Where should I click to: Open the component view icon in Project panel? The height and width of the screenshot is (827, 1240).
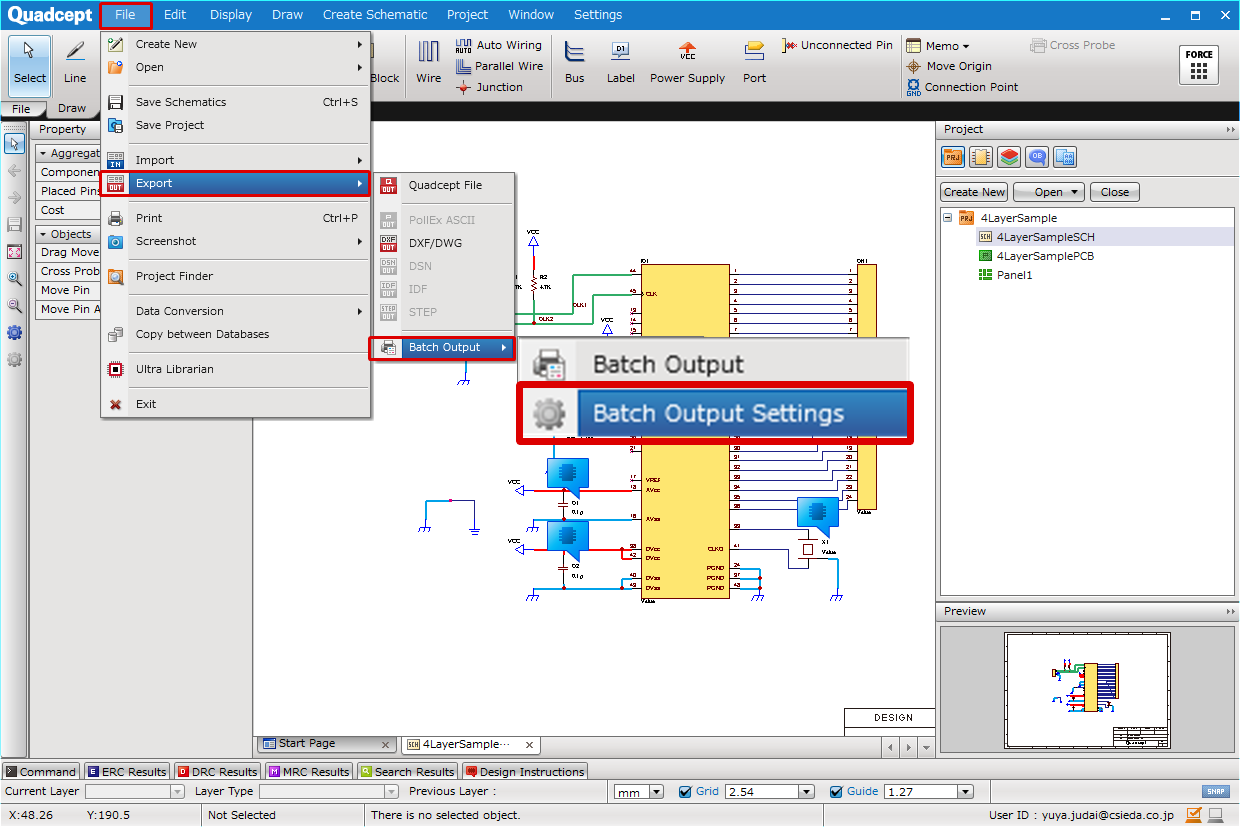[x=981, y=157]
